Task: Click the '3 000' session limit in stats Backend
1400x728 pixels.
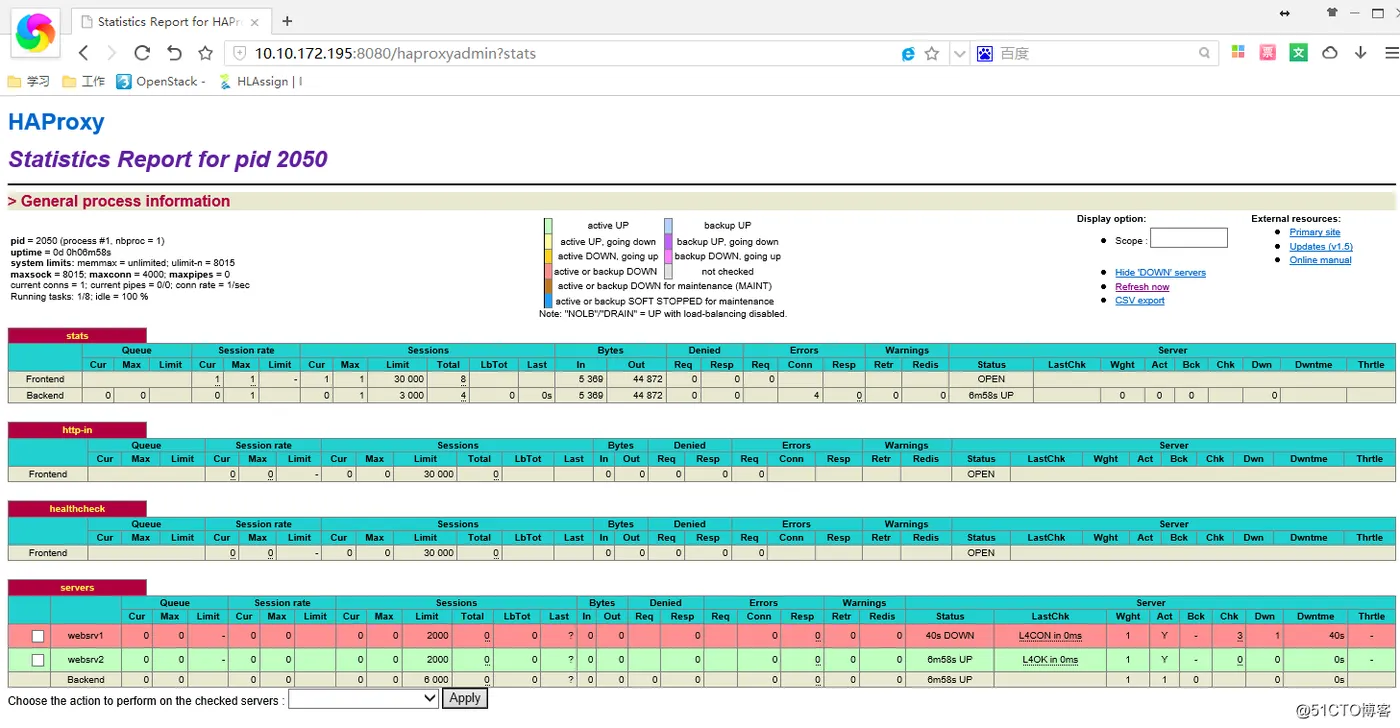Action: pyautogui.click(x=398, y=396)
